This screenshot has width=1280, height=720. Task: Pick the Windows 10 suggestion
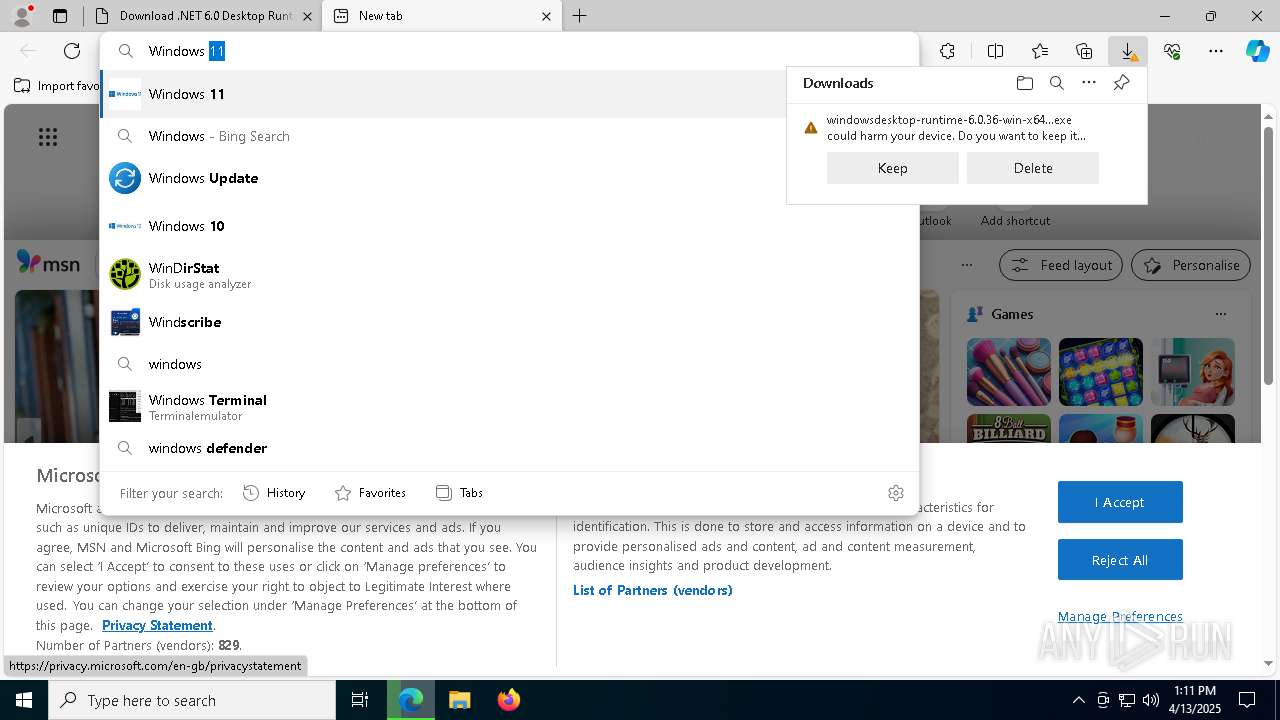point(509,226)
